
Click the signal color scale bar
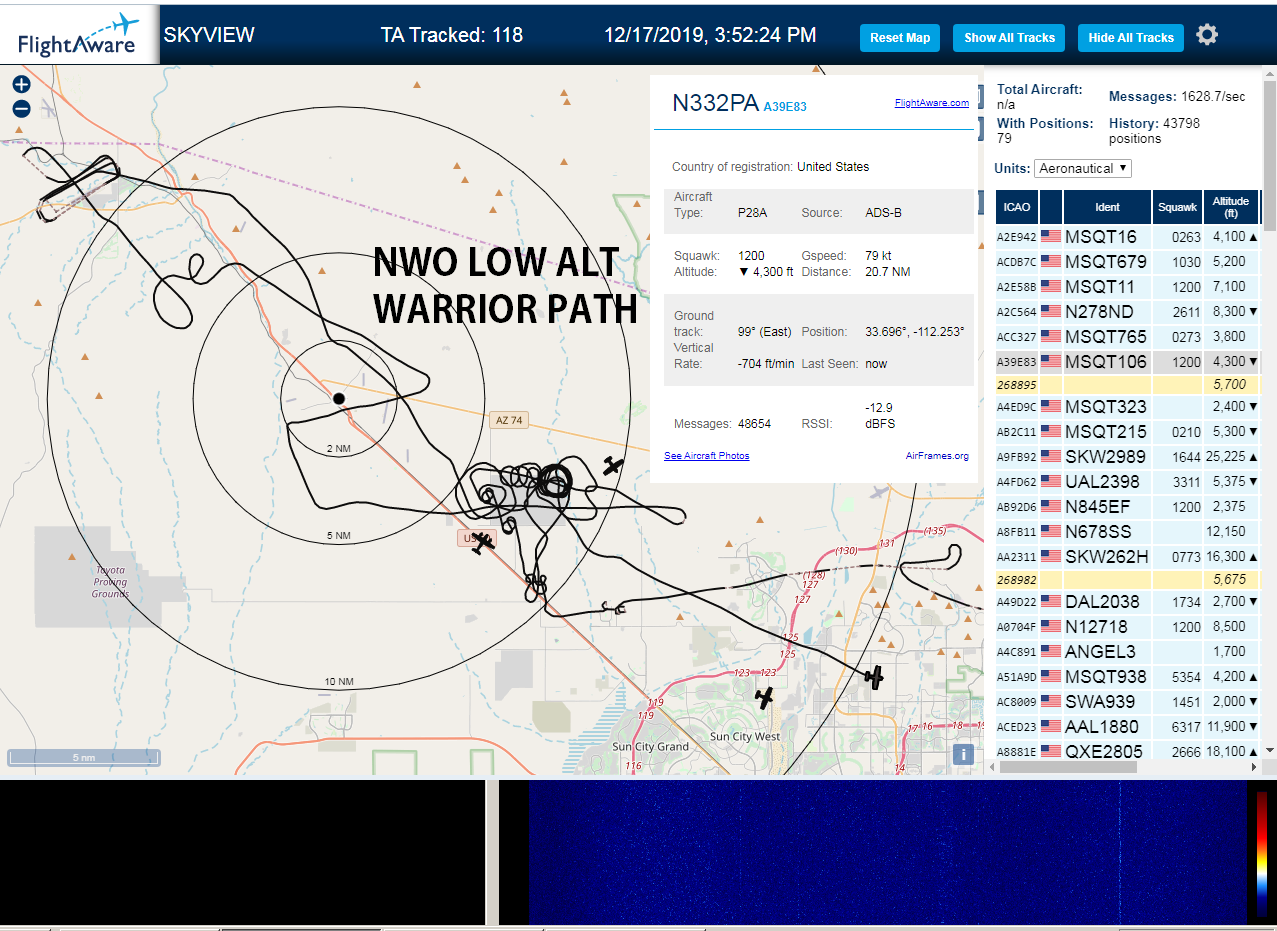click(x=1261, y=853)
